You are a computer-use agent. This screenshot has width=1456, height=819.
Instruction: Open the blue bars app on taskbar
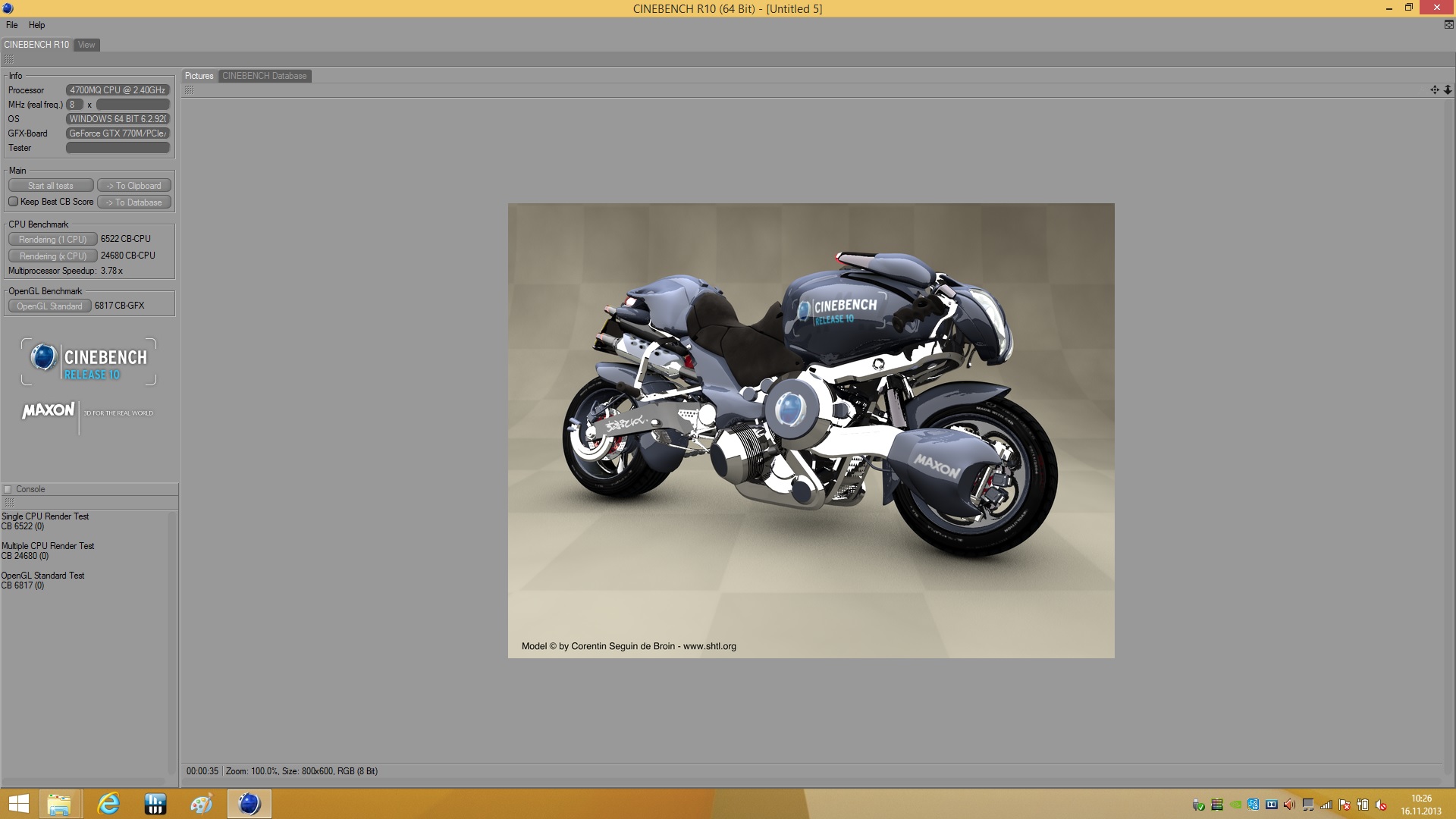pos(155,804)
